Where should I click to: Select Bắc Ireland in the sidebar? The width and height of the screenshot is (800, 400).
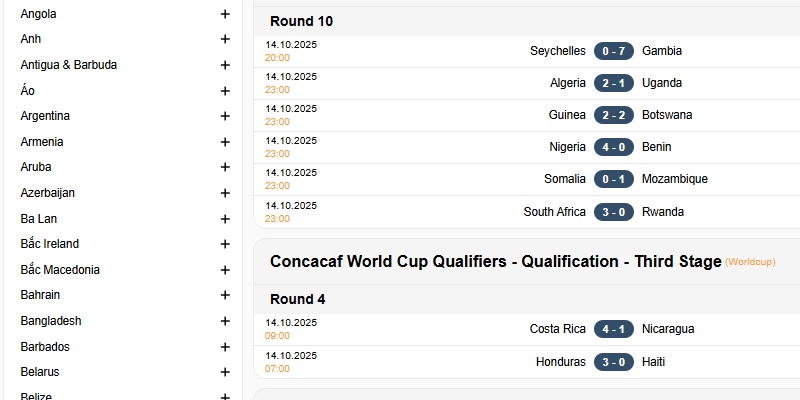[50, 244]
